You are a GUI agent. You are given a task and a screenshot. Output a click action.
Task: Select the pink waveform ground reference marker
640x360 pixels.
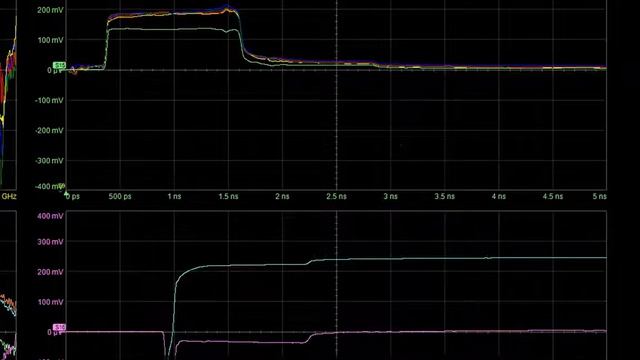(x=60, y=327)
